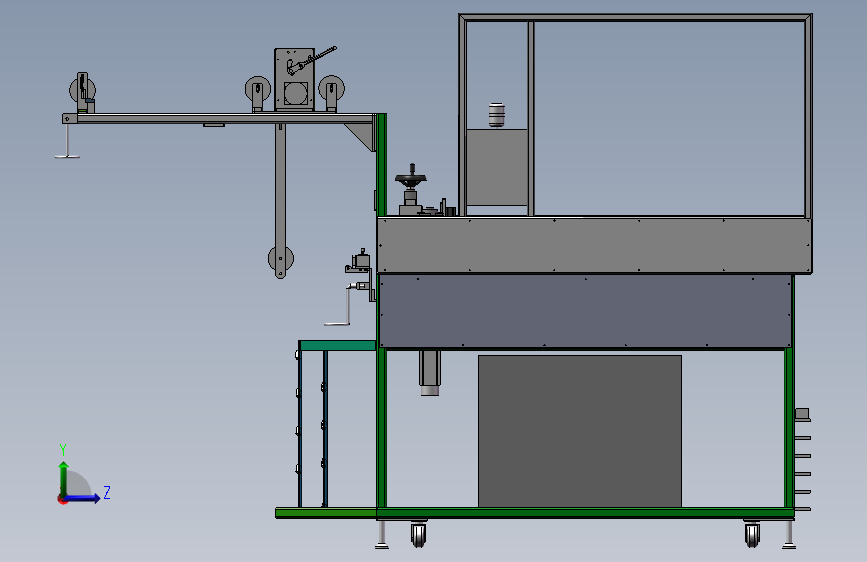Image resolution: width=867 pixels, height=562 pixels.
Task: Select the black handwheel on the machine top
Action: (x=411, y=179)
